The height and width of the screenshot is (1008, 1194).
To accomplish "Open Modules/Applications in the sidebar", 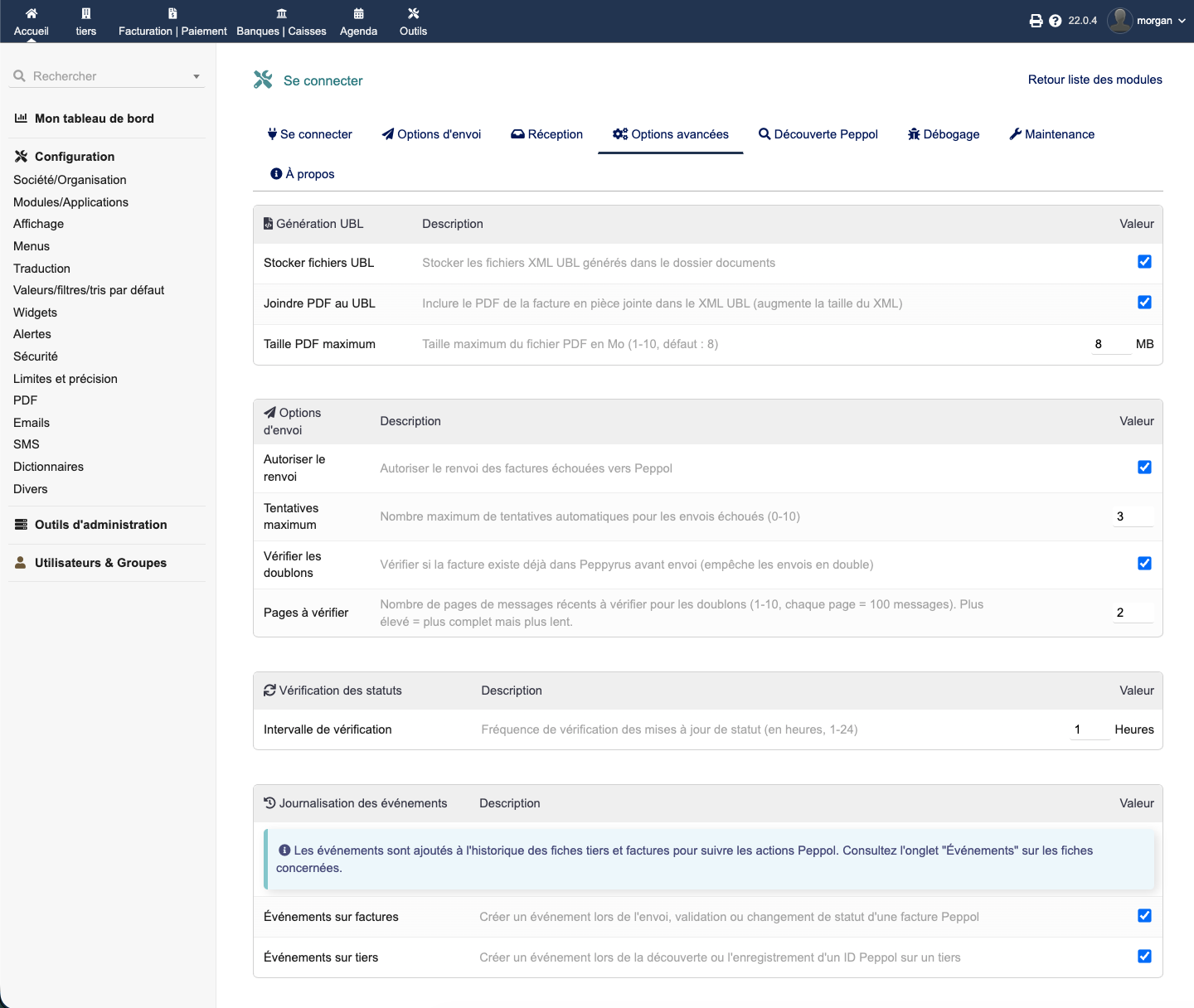I will click(70, 202).
